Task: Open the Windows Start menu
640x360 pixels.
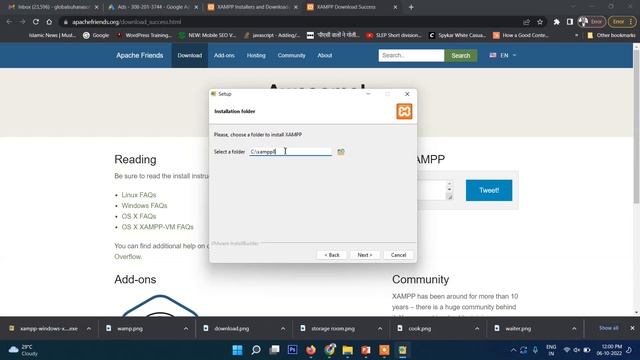Action: [x=237, y=350]
